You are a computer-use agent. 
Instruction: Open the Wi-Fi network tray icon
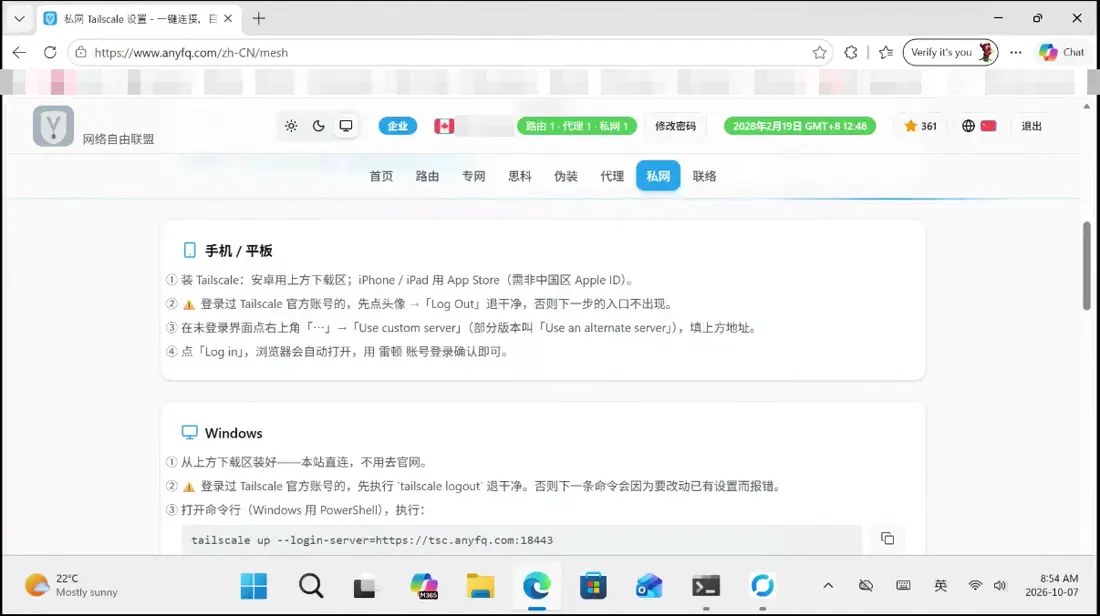coord(975,586)
